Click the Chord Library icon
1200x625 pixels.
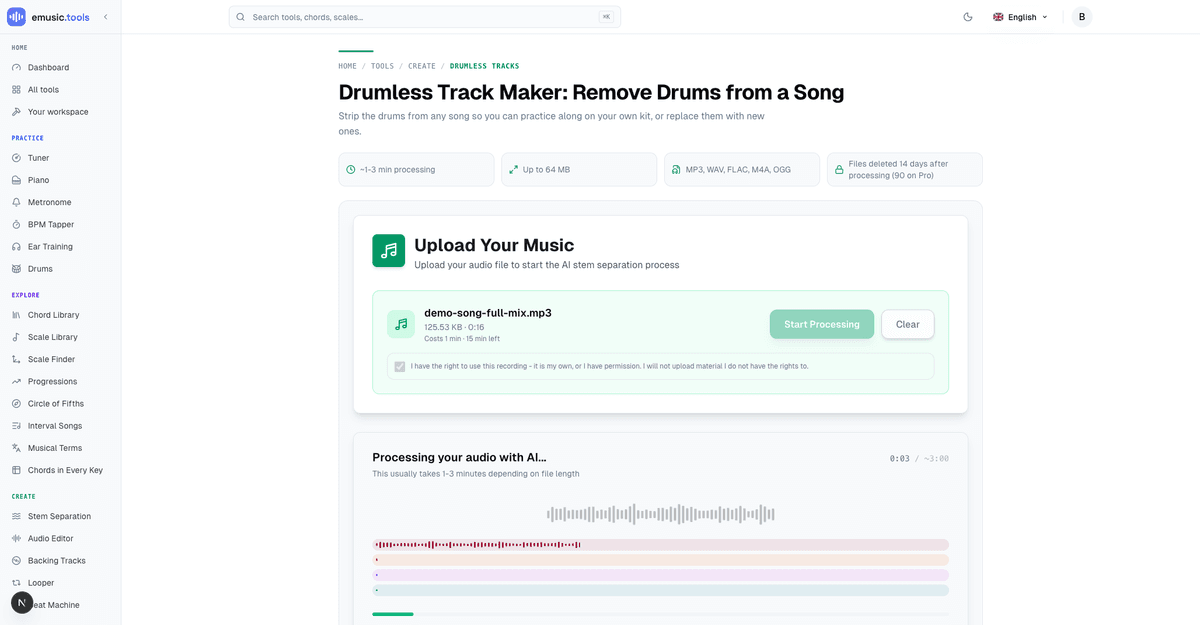[16, 315]
